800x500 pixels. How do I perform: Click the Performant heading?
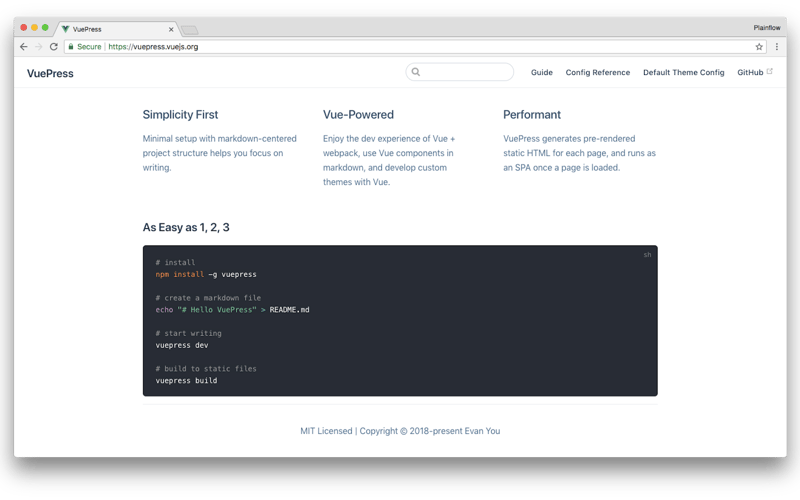click(532, 115)
